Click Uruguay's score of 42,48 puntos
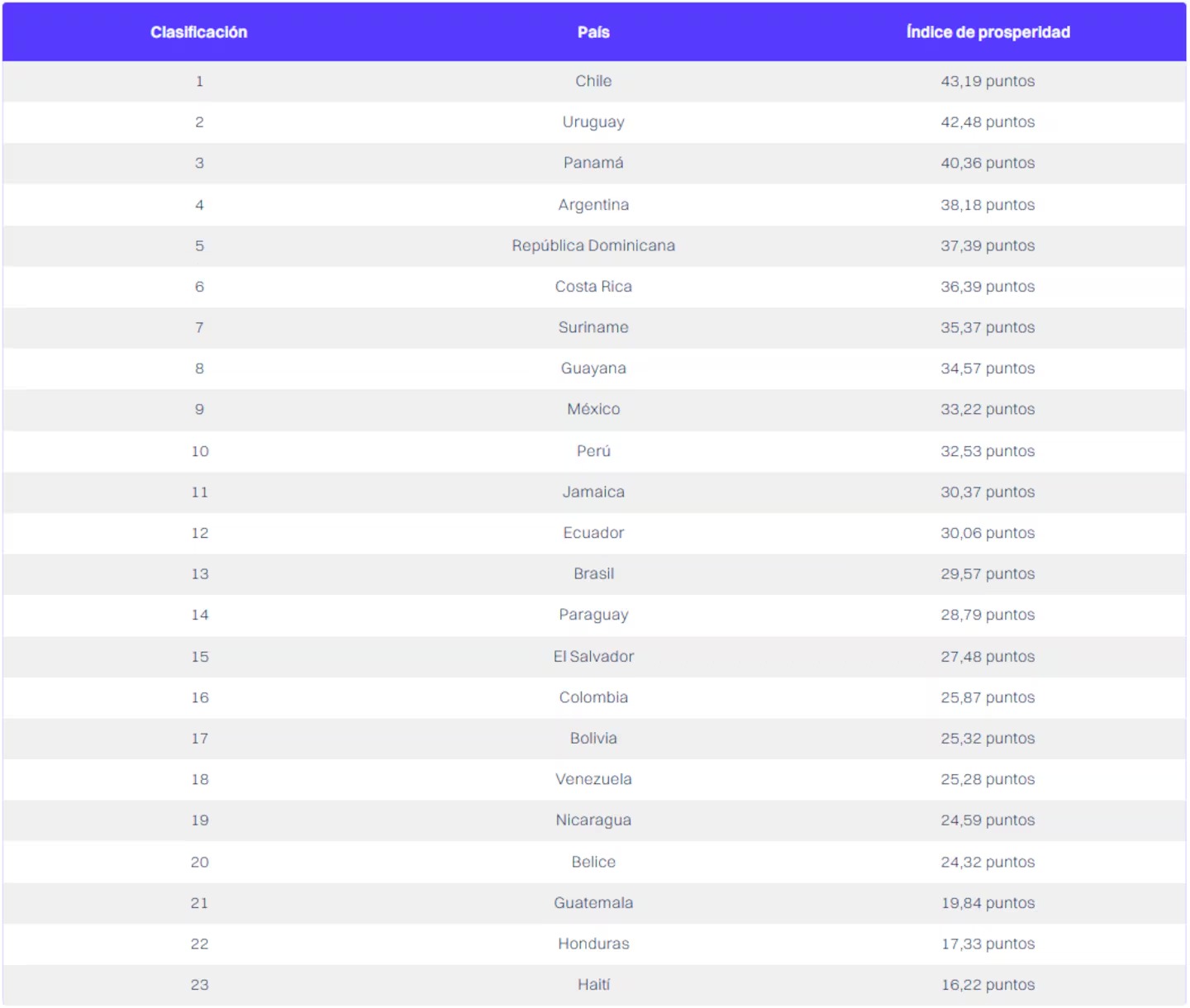The width and height of the screenshot is (1190, 1008). pyautogui.click(x=988, y=122)
